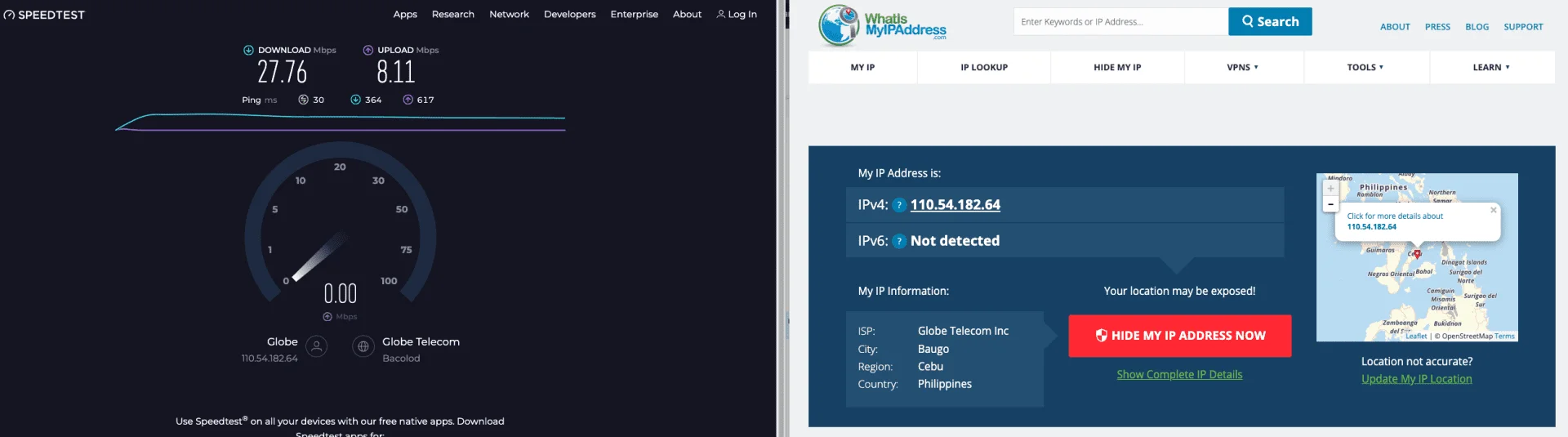Viewport: 1568px width, 437px height.
Task: Open the Developers menu in Speedtest
Action: 570,14
